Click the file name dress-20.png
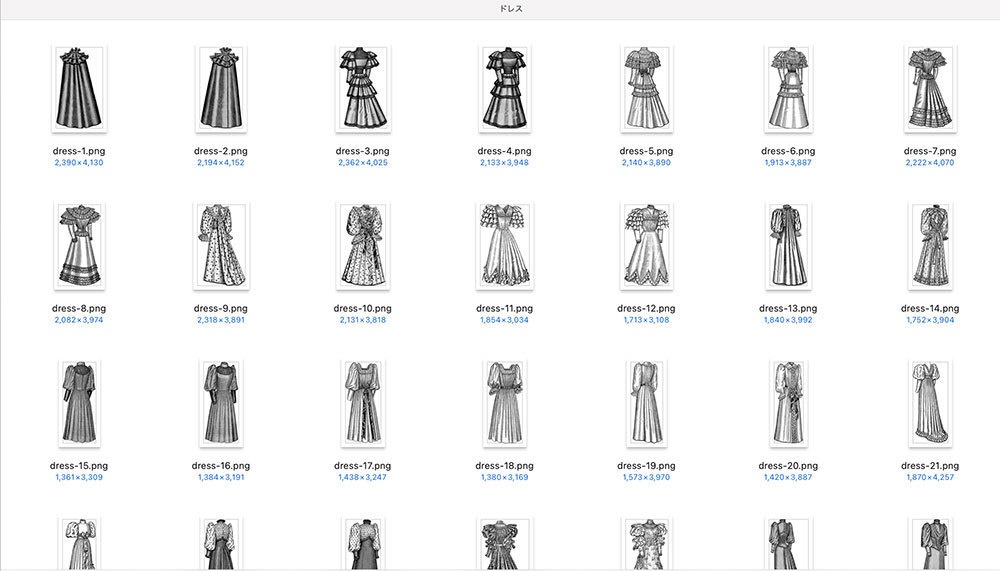Image resolution: width=1000 pixels, height=571 pixels. pyautogui.click(x=788, y=466)
